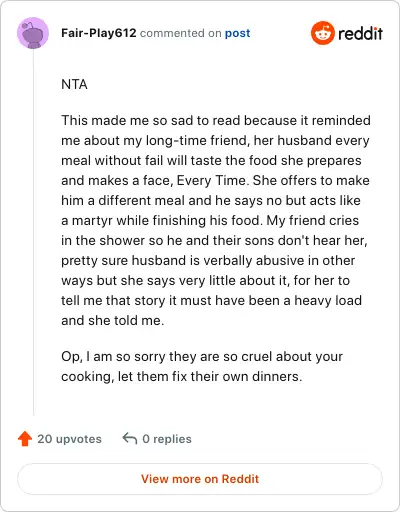Viewport: 400px width, 512px height.
Task: Click the "NTA" verdict text
Action: 74,84
